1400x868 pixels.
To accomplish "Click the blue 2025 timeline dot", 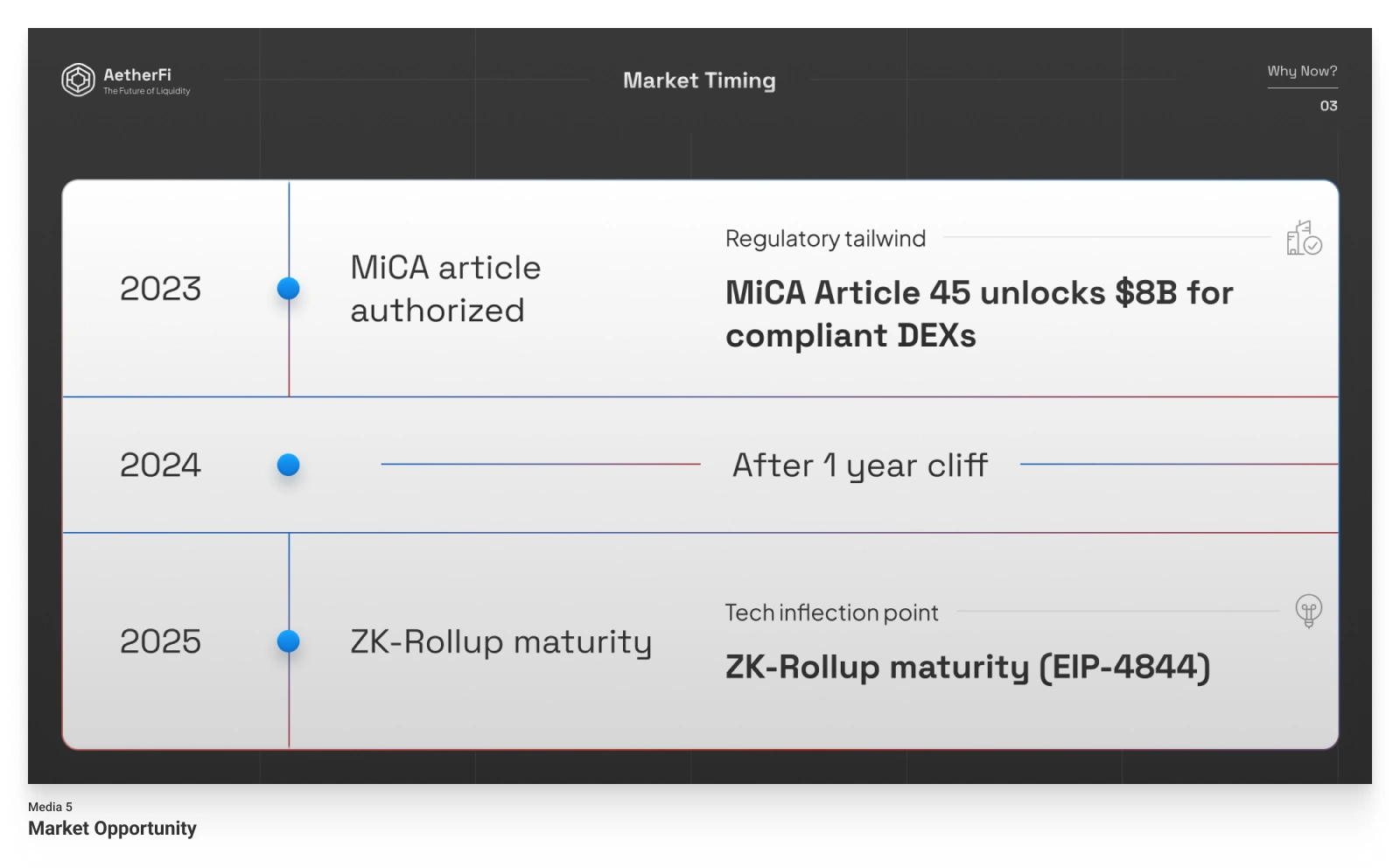I will tap(289, 641).
